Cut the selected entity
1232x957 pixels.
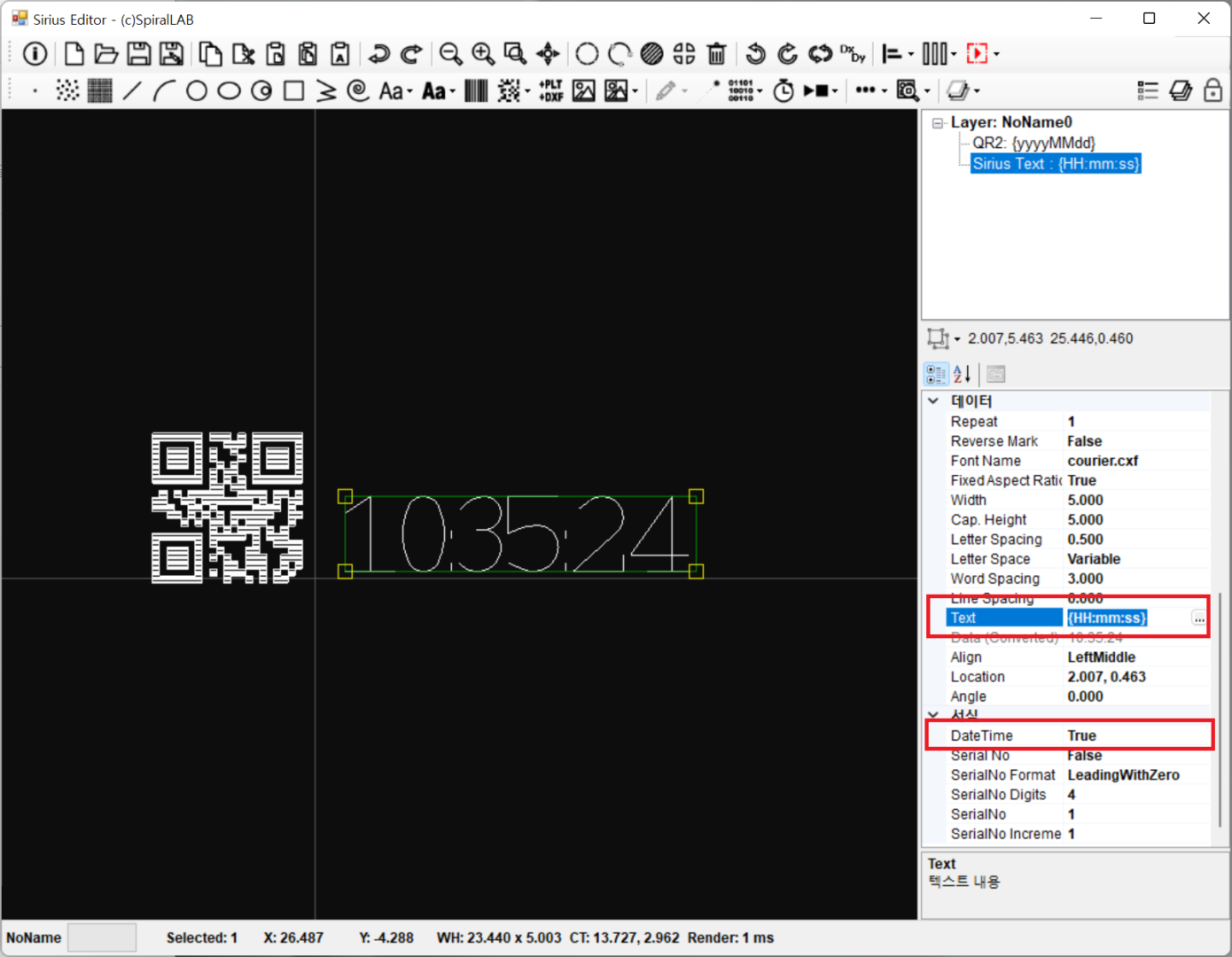coord(243,54)
